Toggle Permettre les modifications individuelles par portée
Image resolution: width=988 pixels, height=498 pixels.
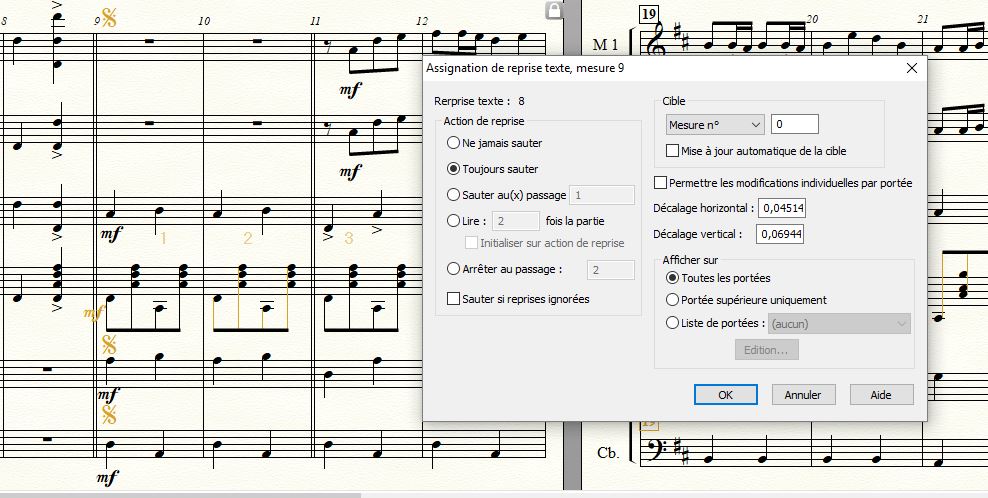(x=660, y=183)
